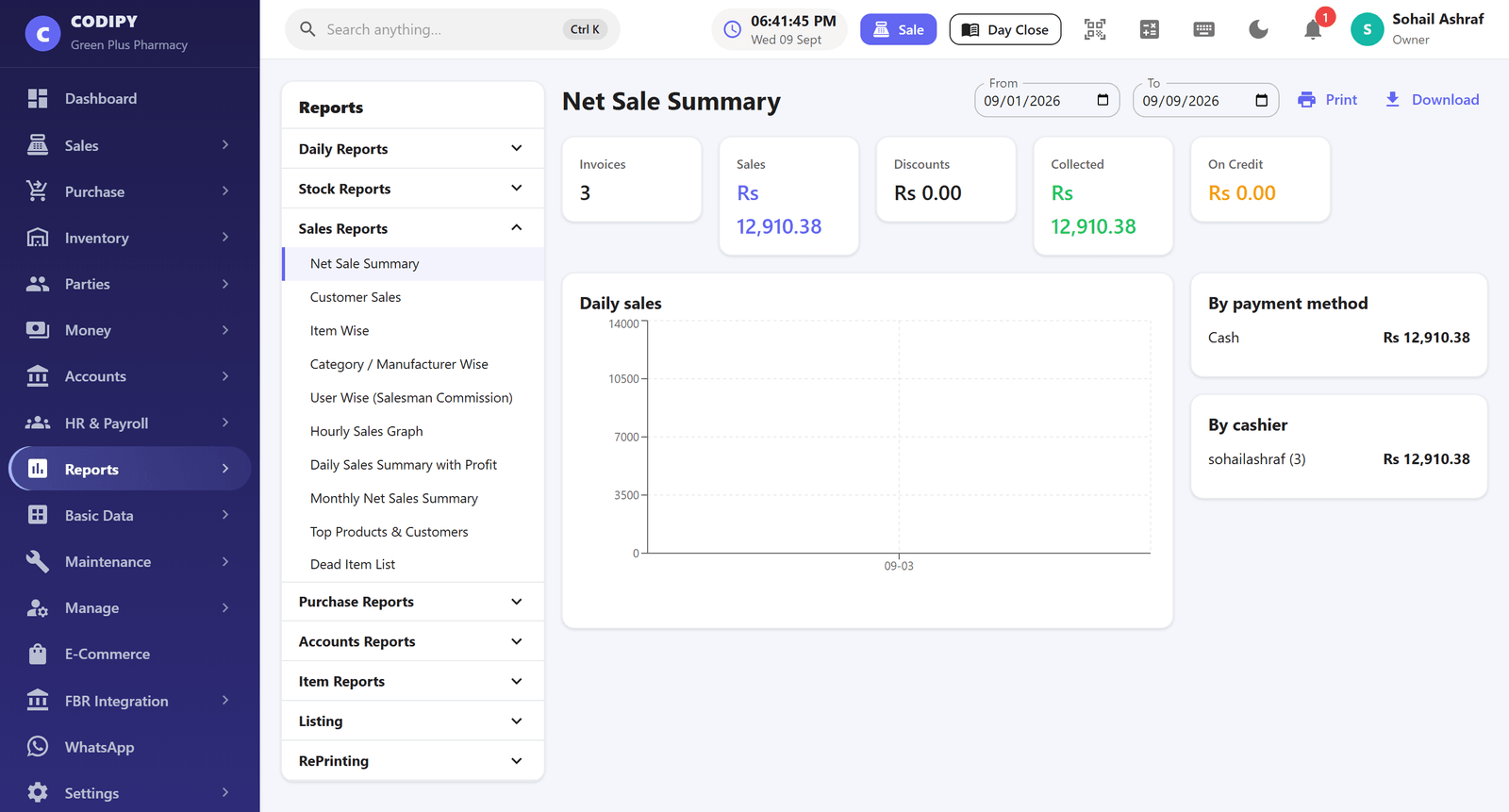Open Top Products & Customers report
The image size is (1509, 812).
[412, 532]
